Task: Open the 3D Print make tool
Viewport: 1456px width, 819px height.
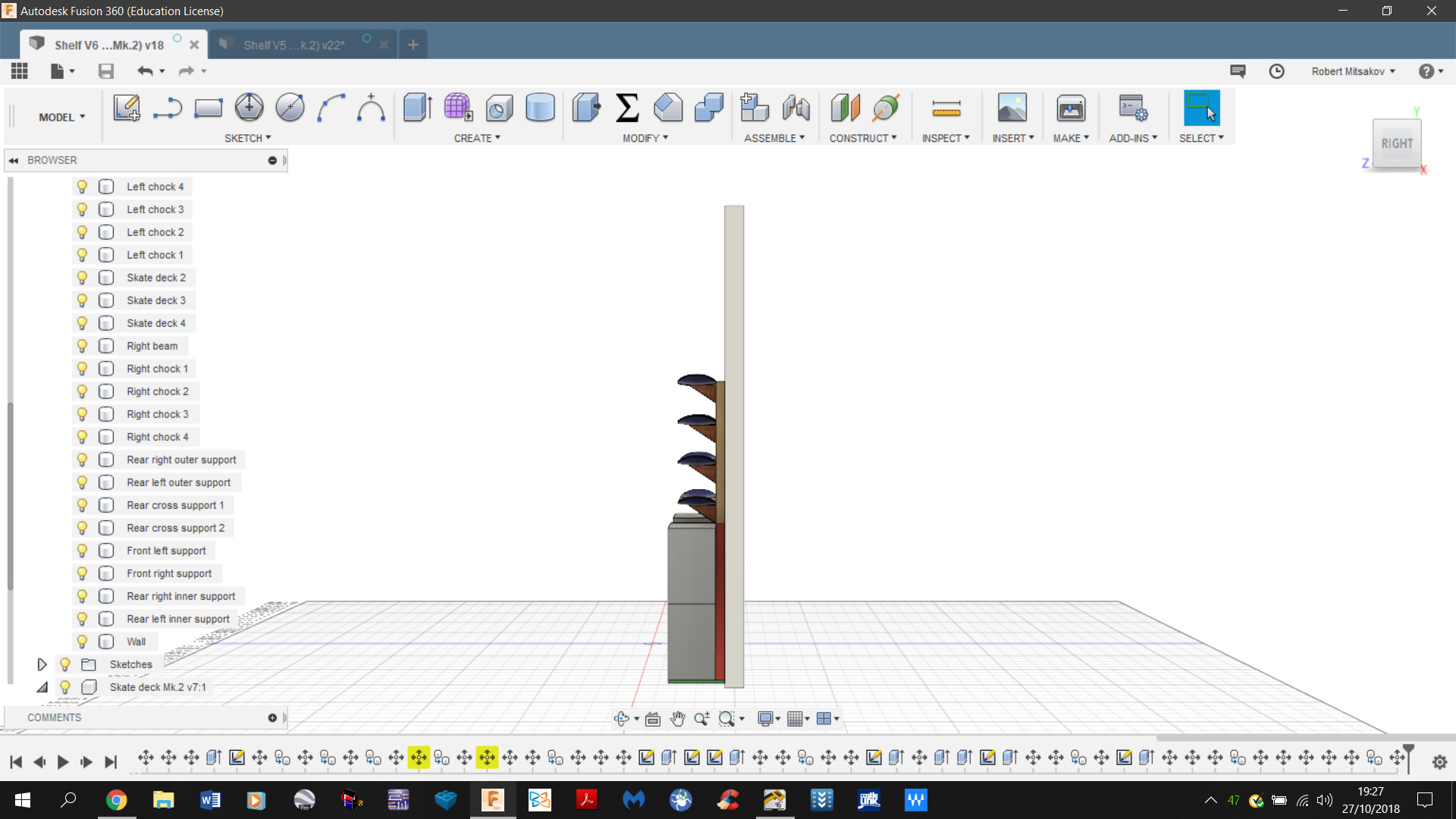Action: point(1071,108)
